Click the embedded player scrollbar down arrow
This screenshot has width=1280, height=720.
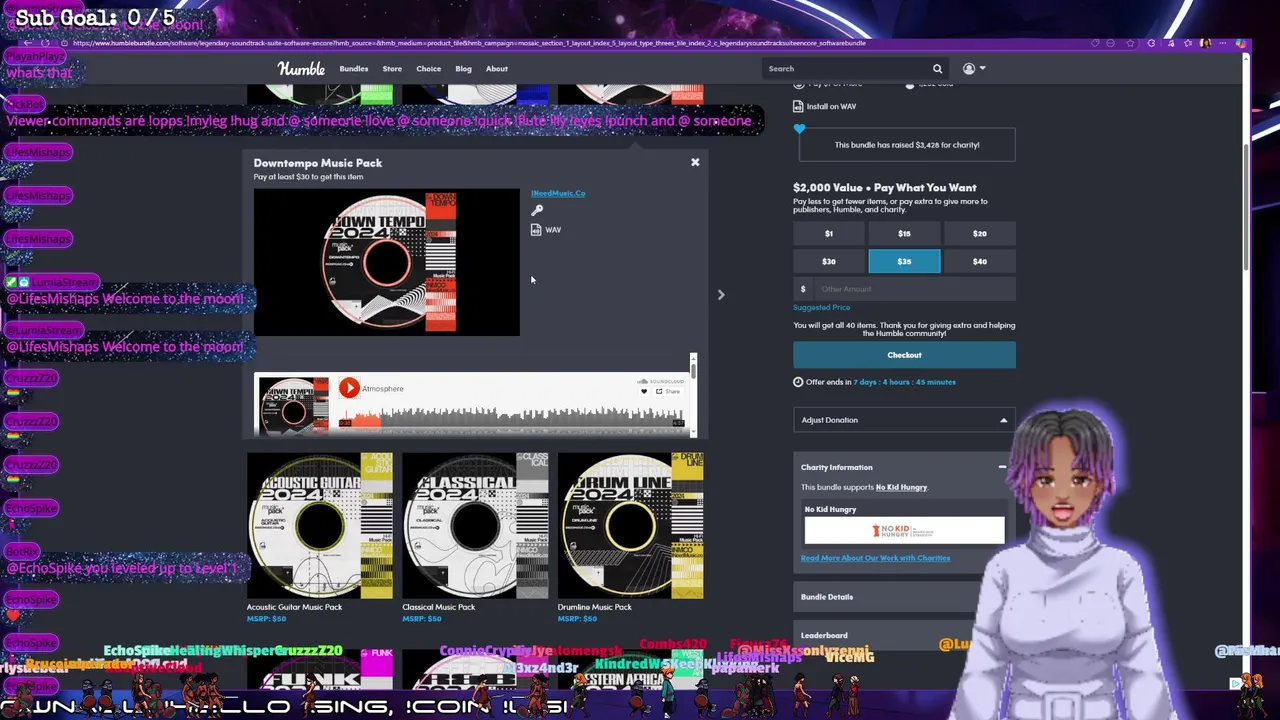(x=692, y=432)
